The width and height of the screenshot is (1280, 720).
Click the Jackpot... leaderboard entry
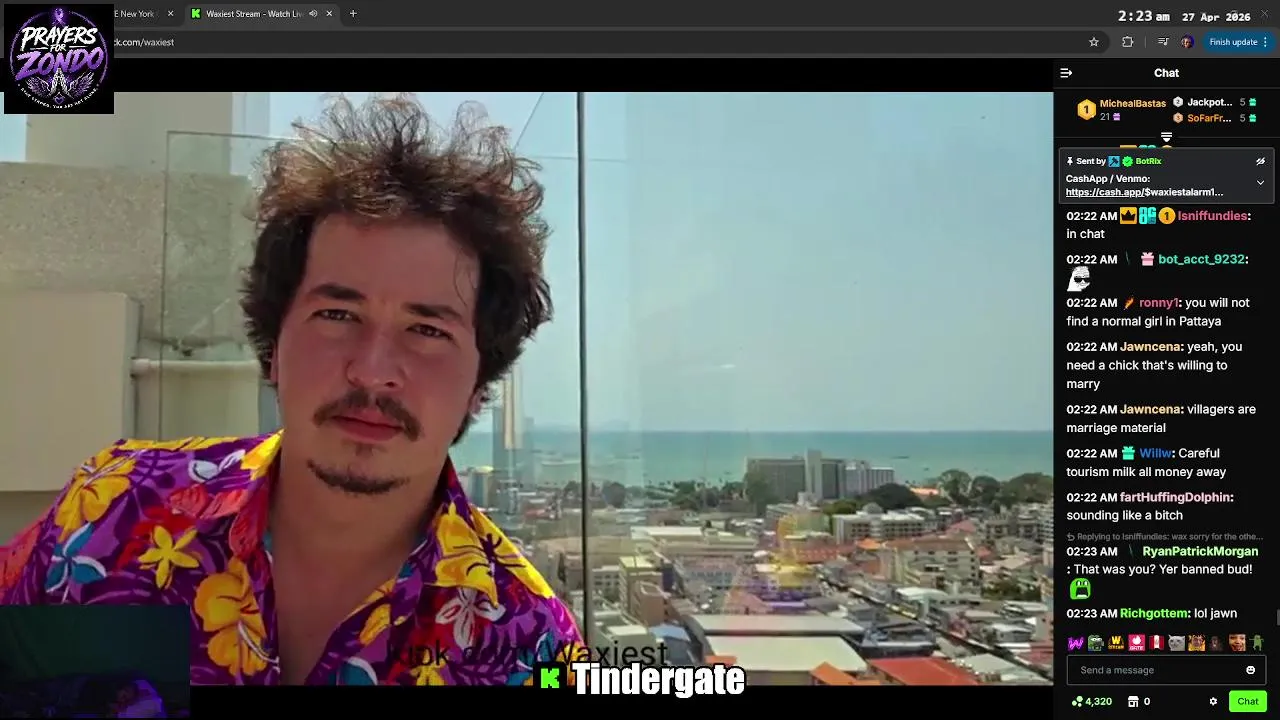coord(1209,102)
